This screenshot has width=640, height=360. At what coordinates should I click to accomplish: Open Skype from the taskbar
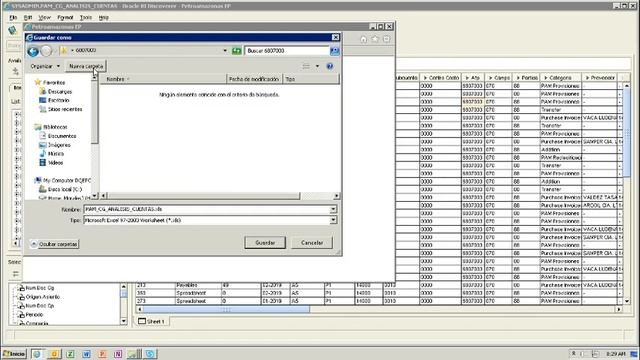pyautogui.click(x=150, y=354)
